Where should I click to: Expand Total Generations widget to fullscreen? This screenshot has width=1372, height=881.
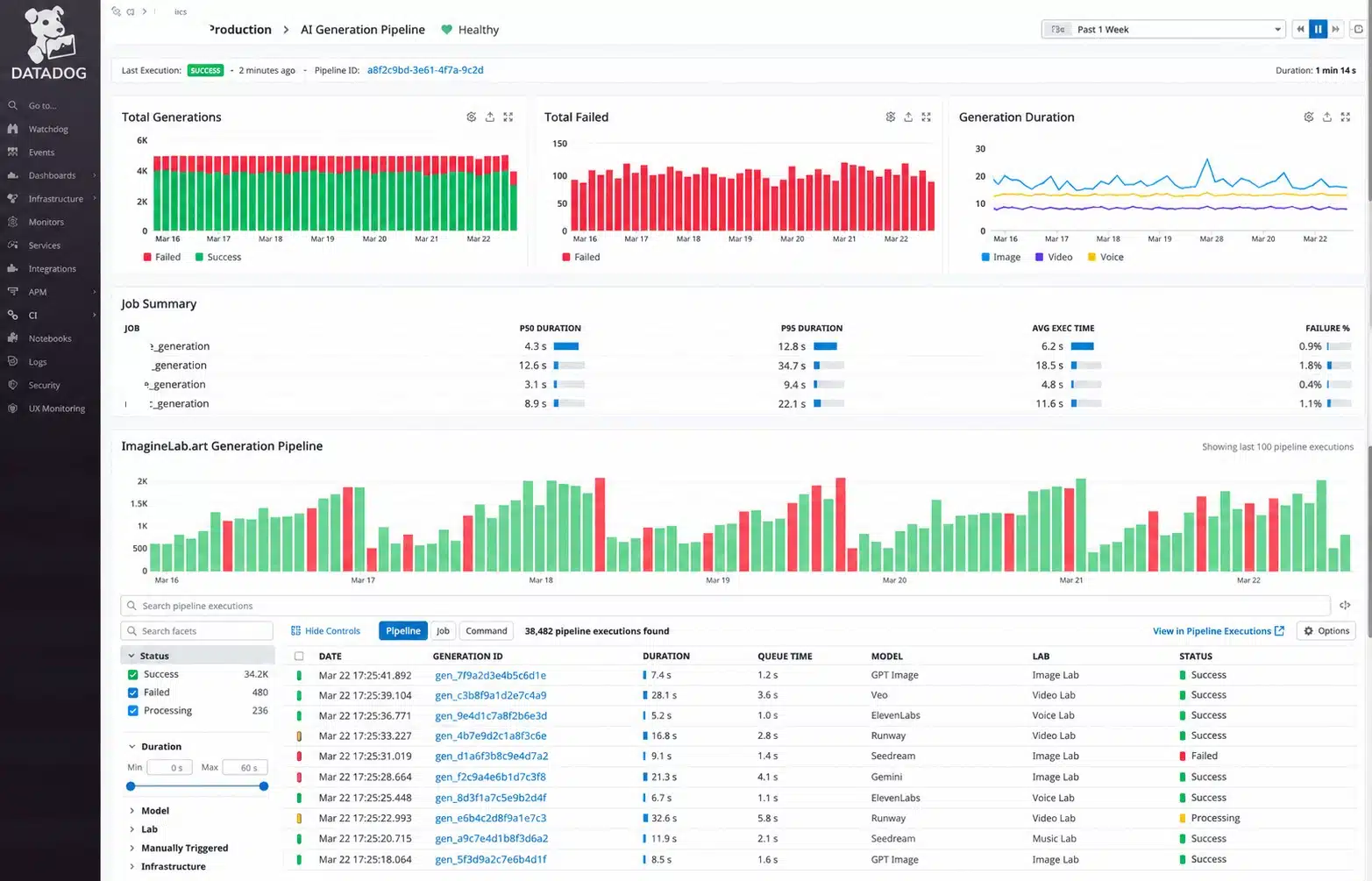click(508, 117)
